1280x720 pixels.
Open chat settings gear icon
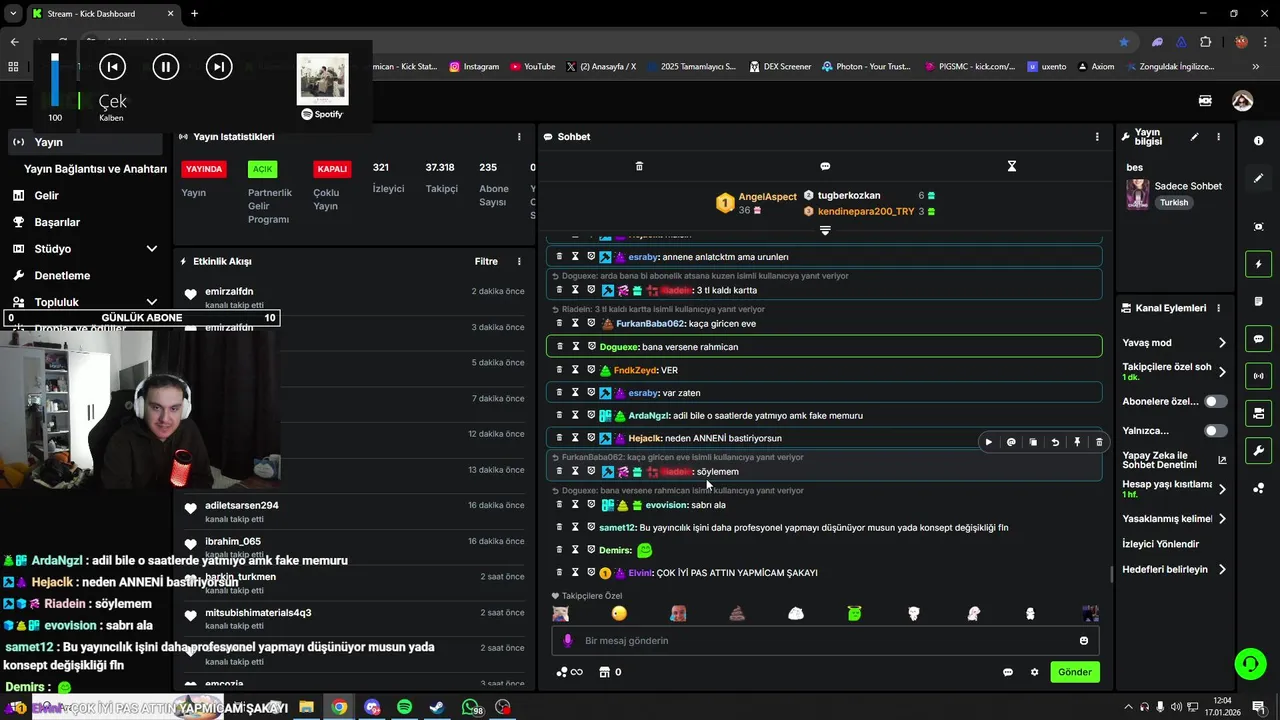pos(1035,672)
